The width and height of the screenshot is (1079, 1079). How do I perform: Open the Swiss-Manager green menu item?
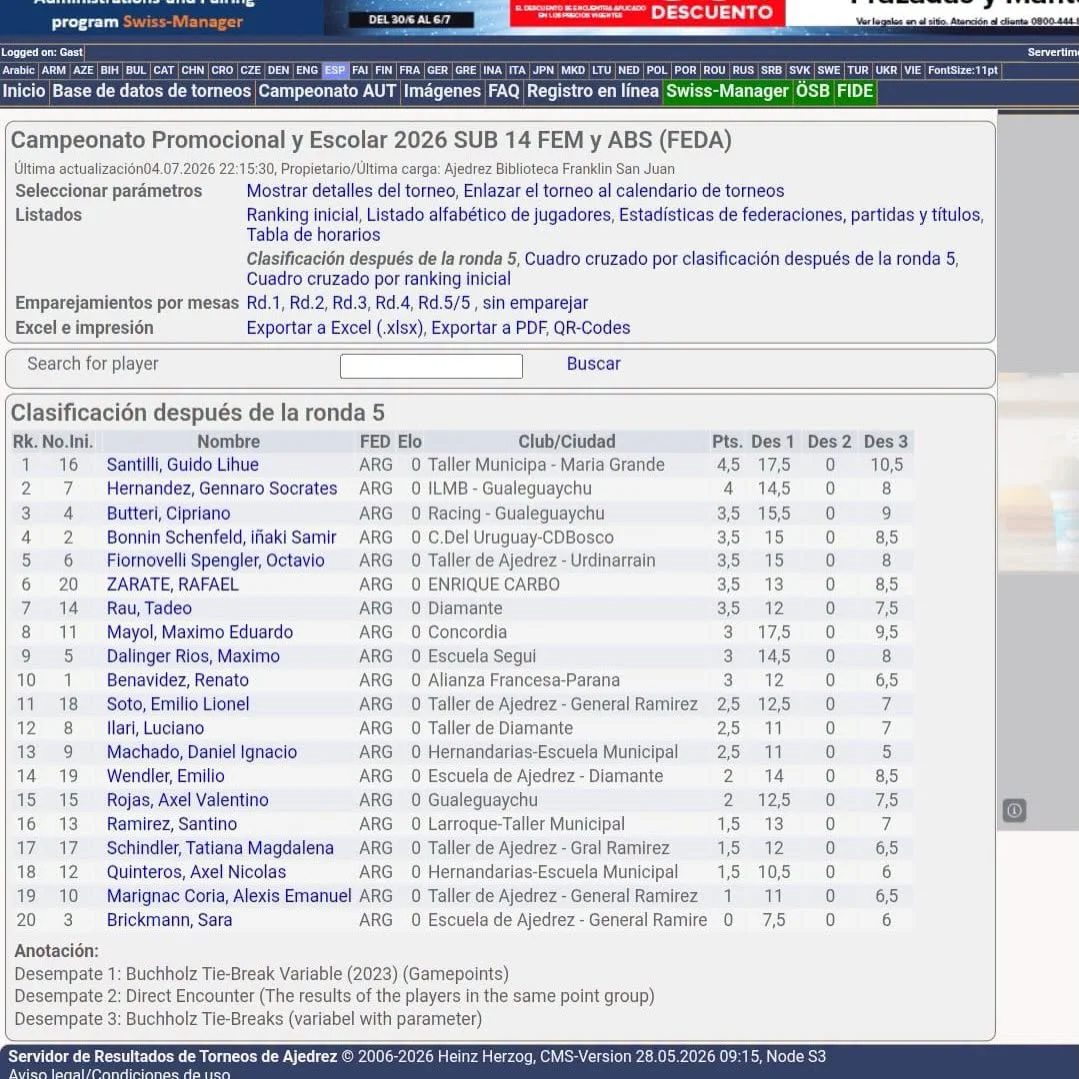pos(727,92)
